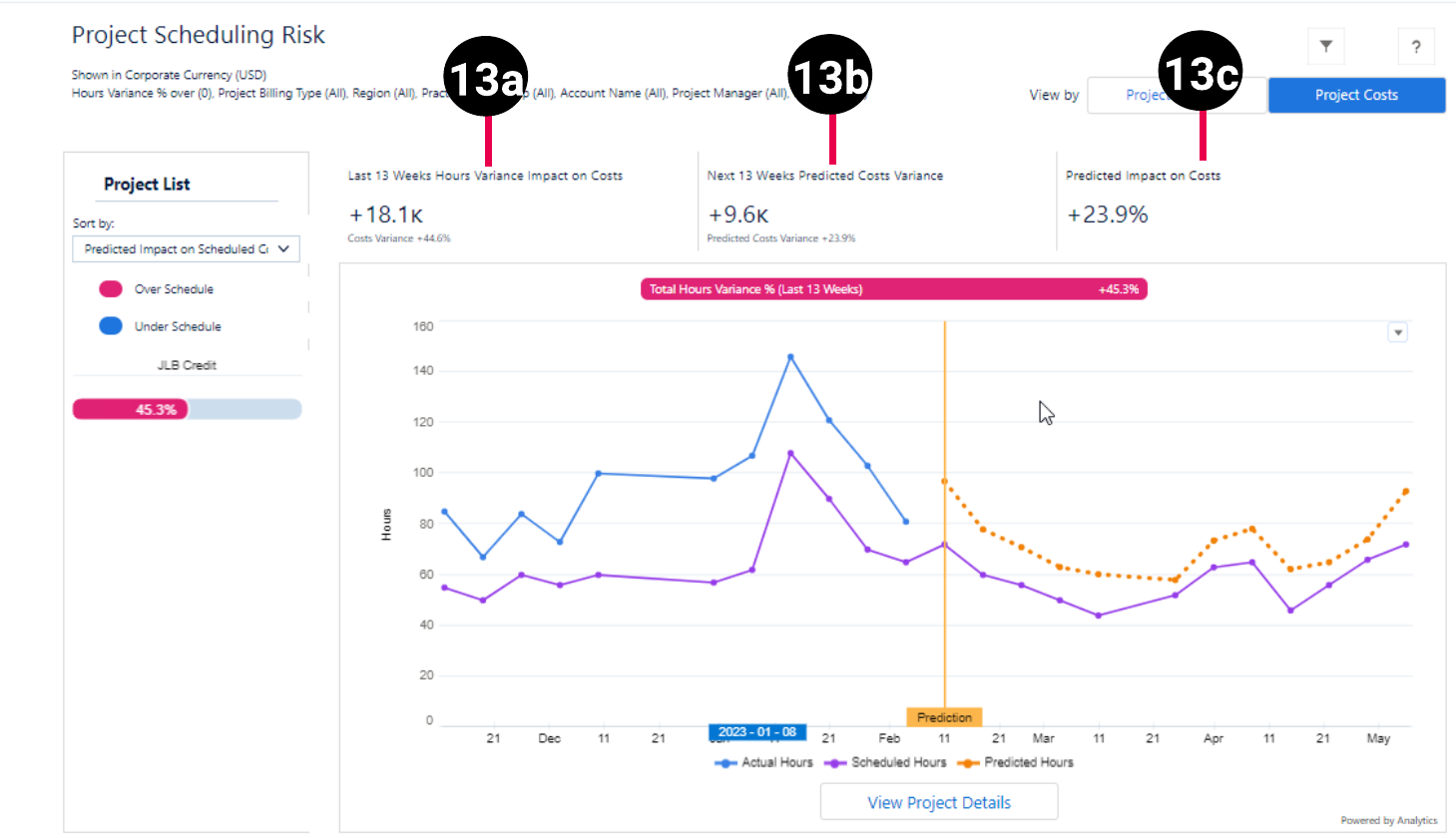1456x838 pixels.
Task: Click the 13a callout marker
Action: (x=486, y=77)
